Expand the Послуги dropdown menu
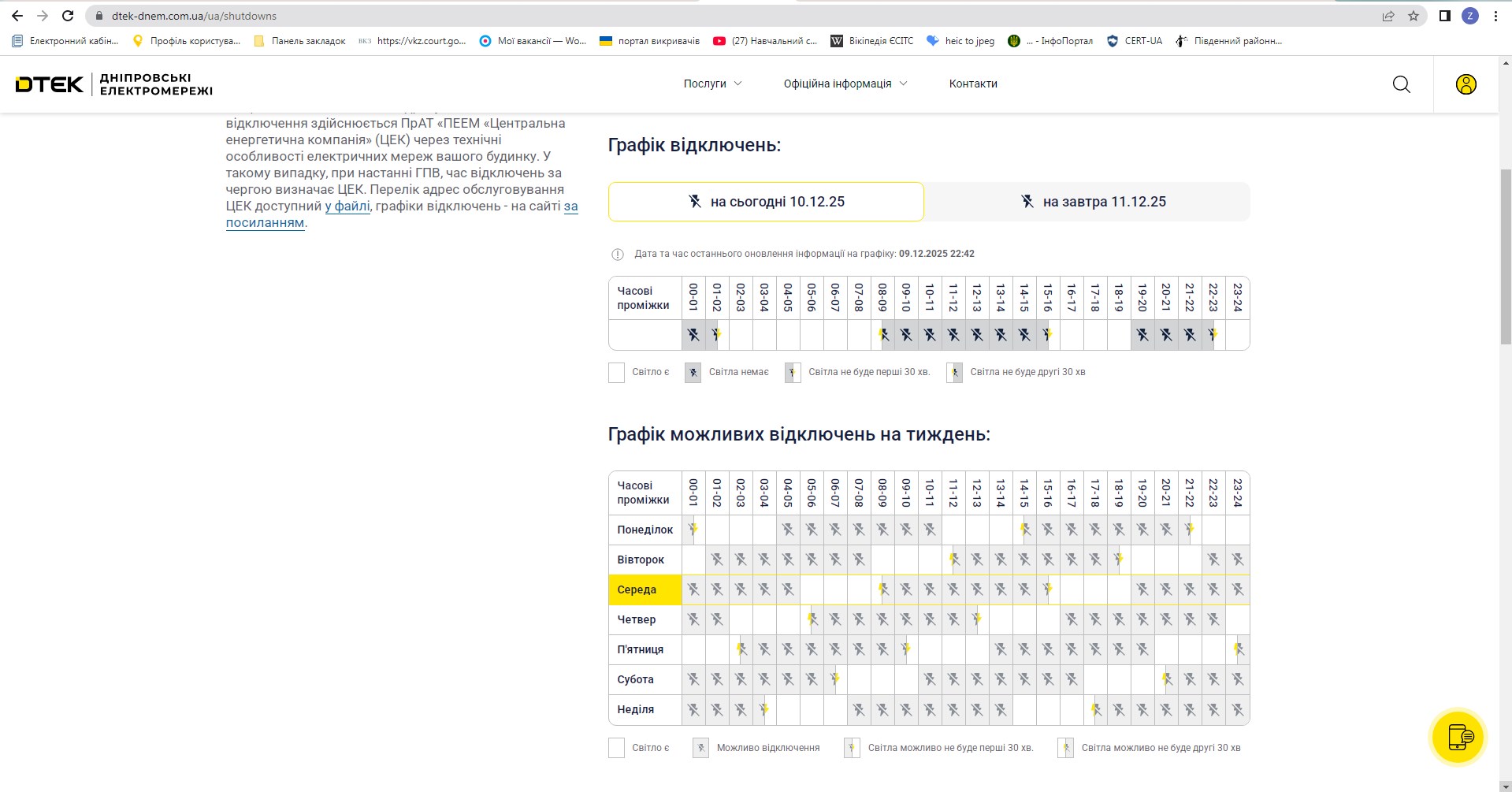The height and width of the screenshot is (792, 1512). pyautogui.click(x=712, y=84)
